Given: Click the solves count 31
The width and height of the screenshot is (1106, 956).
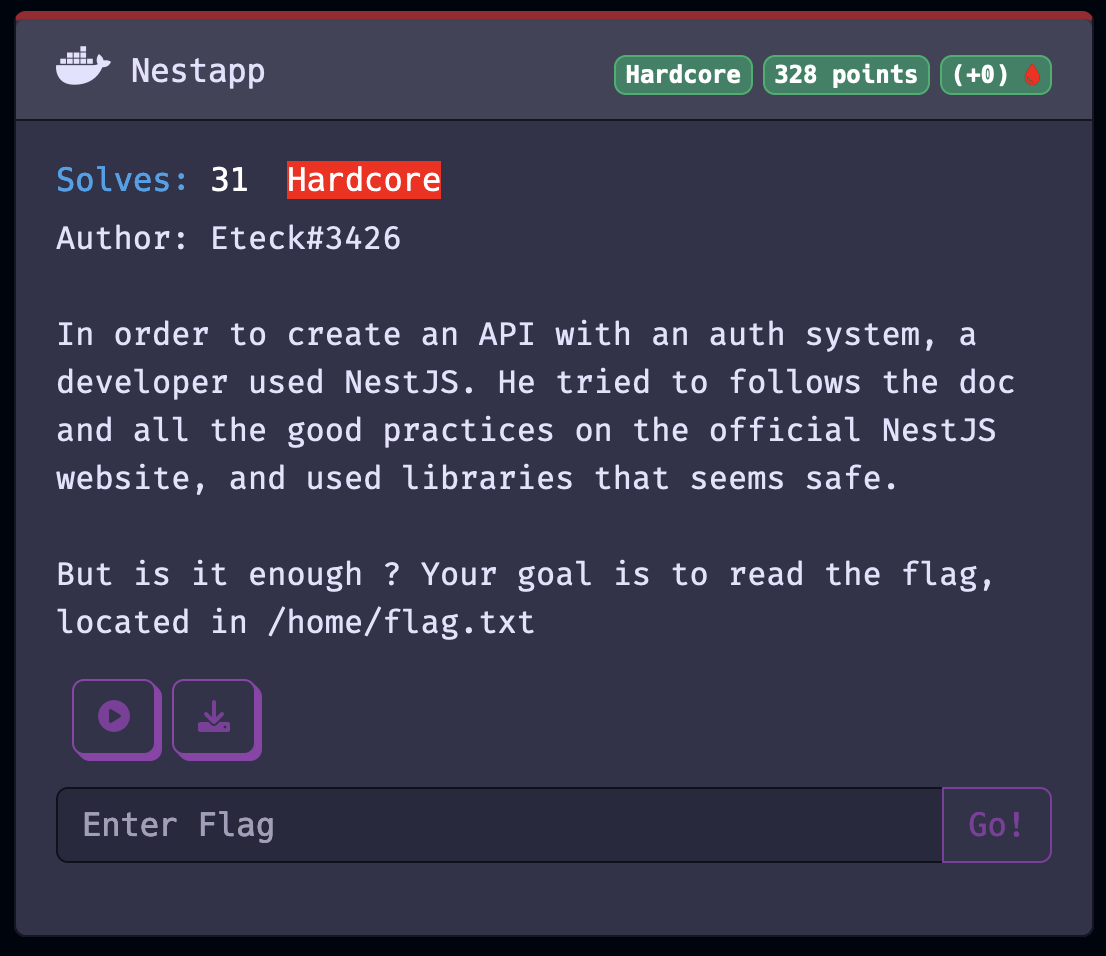Looking at the screenshot, I should 229,180.
